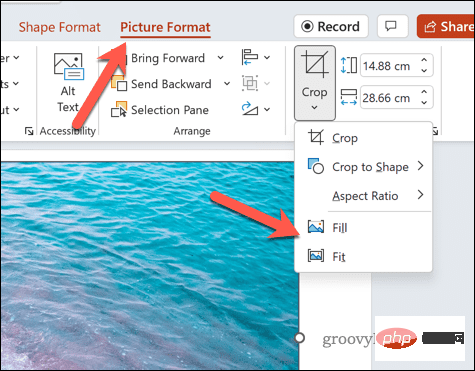Click the Share button
Viewport: 475px width, 371px height.
pos(446,26)
